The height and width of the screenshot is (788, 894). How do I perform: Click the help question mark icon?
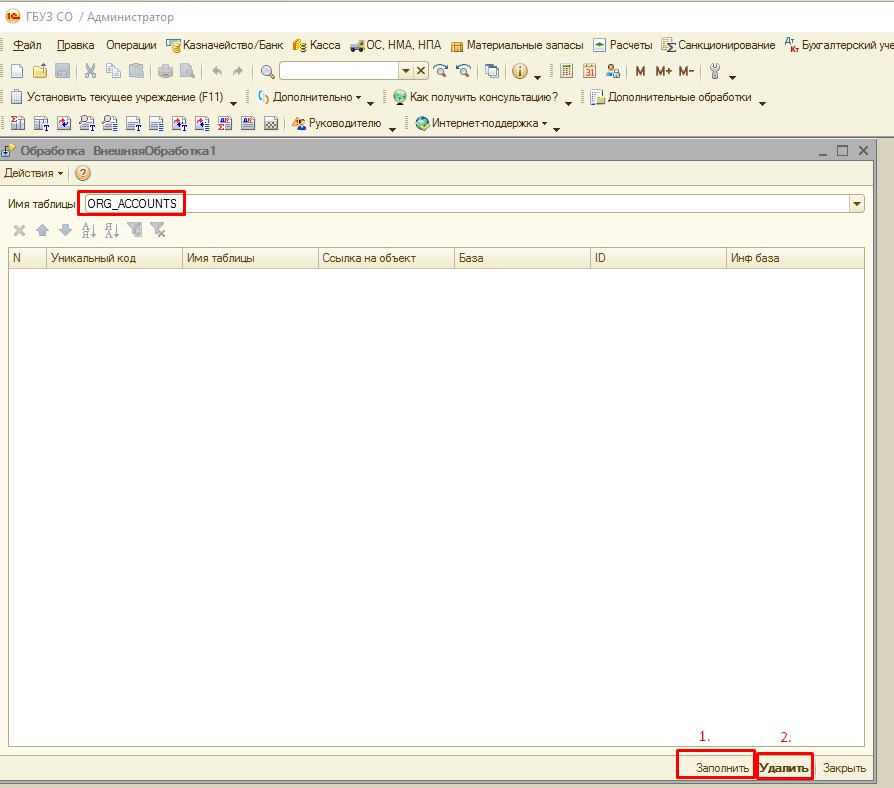(83, 173)
